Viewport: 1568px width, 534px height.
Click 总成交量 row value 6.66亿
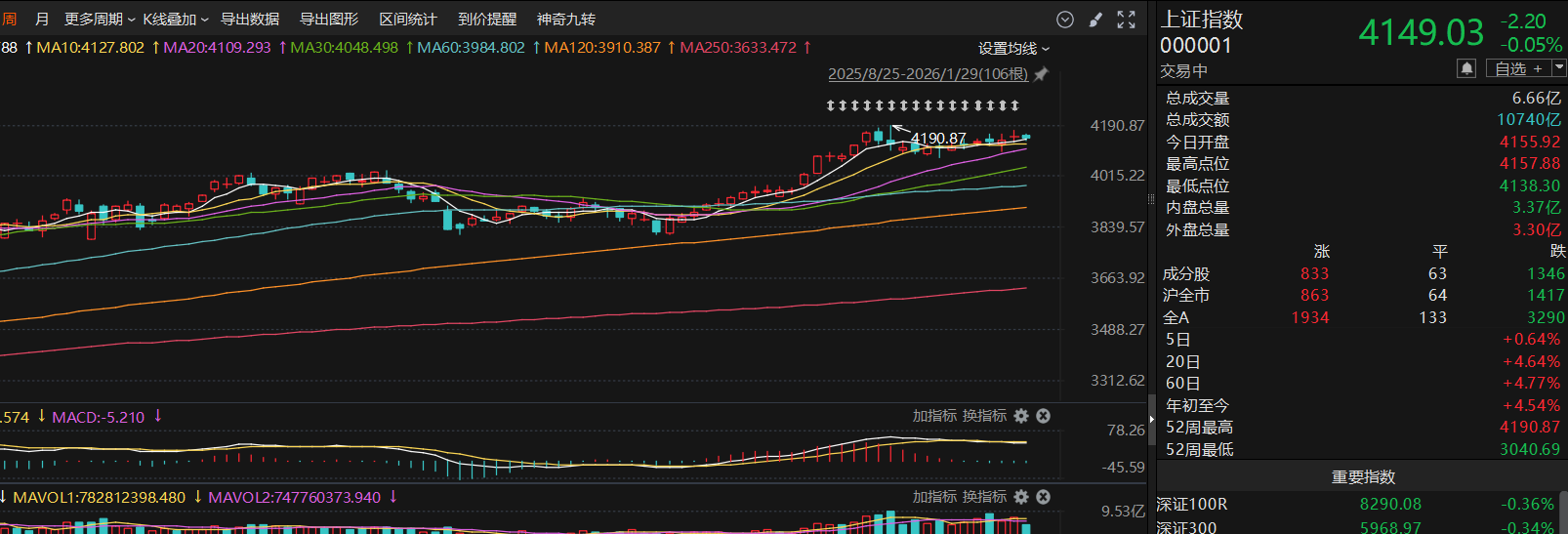click(x=1536, y=99)
